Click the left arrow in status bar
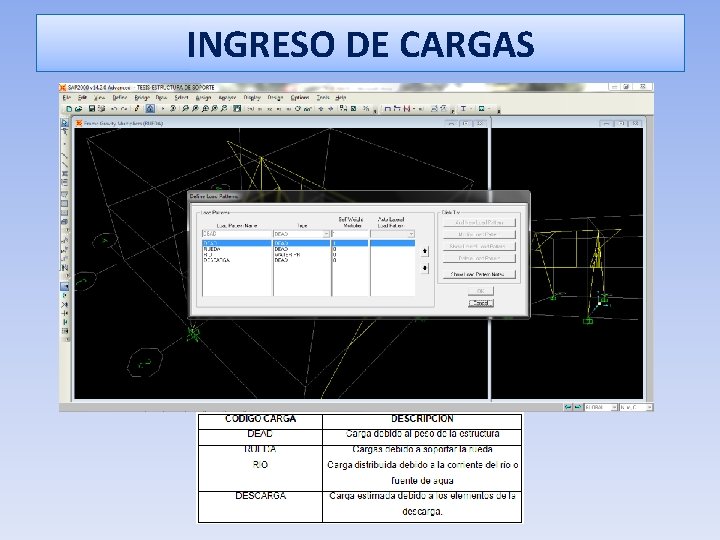The height and width of the screenshot is (540, 720). 568,407
